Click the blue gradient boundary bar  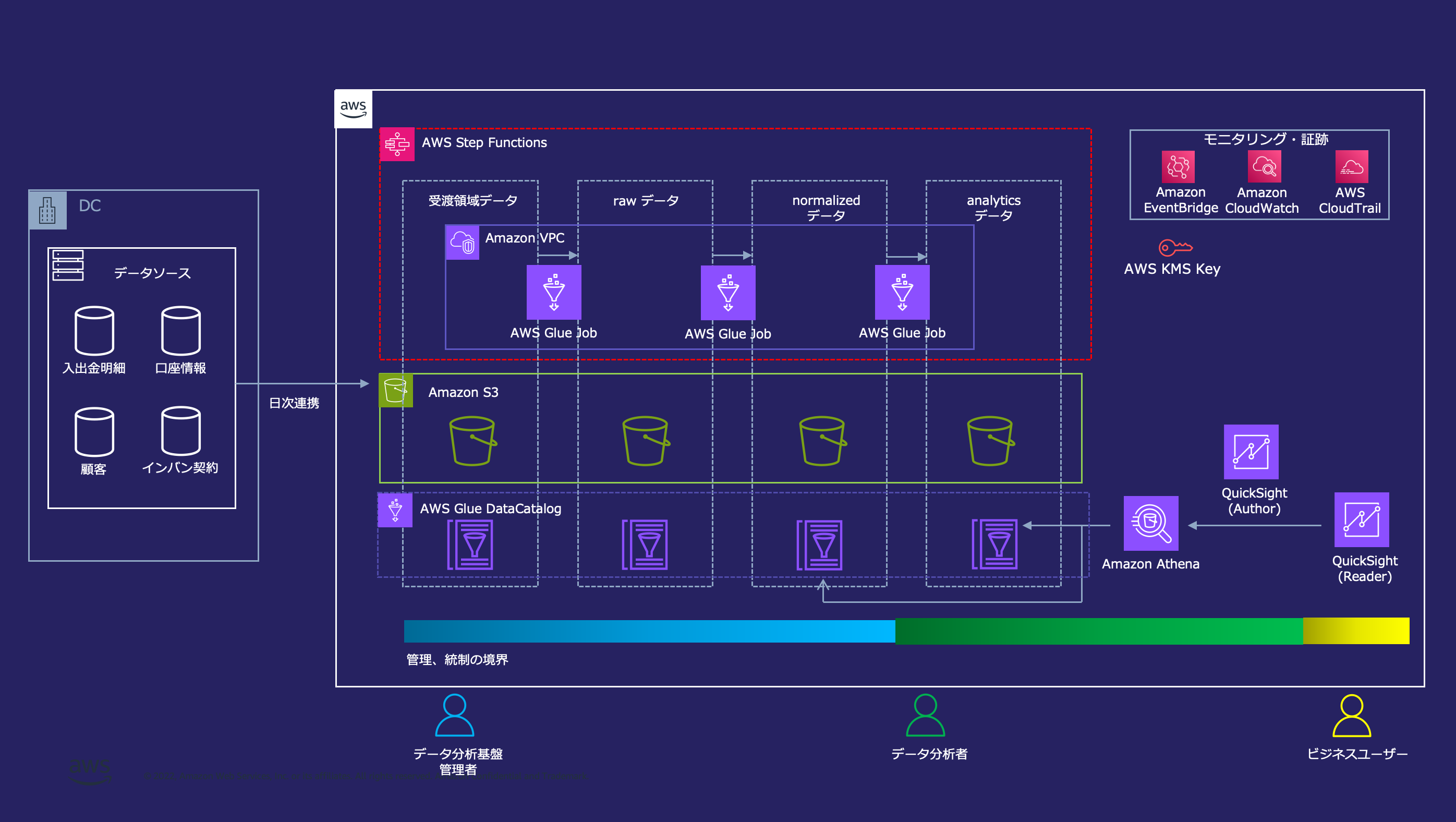tap(649, 632)
